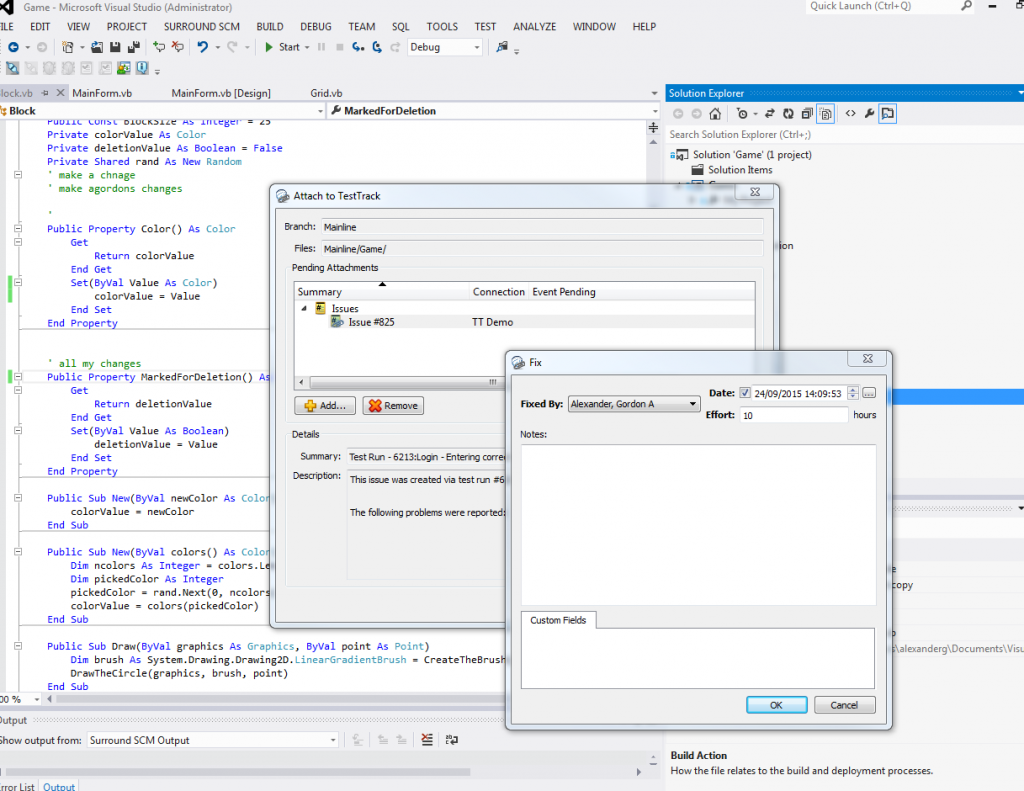Viewport: 1024px width, 791px height.
Task: Click Clear All in the Output toolbar
Action: [x=427, y=739]
